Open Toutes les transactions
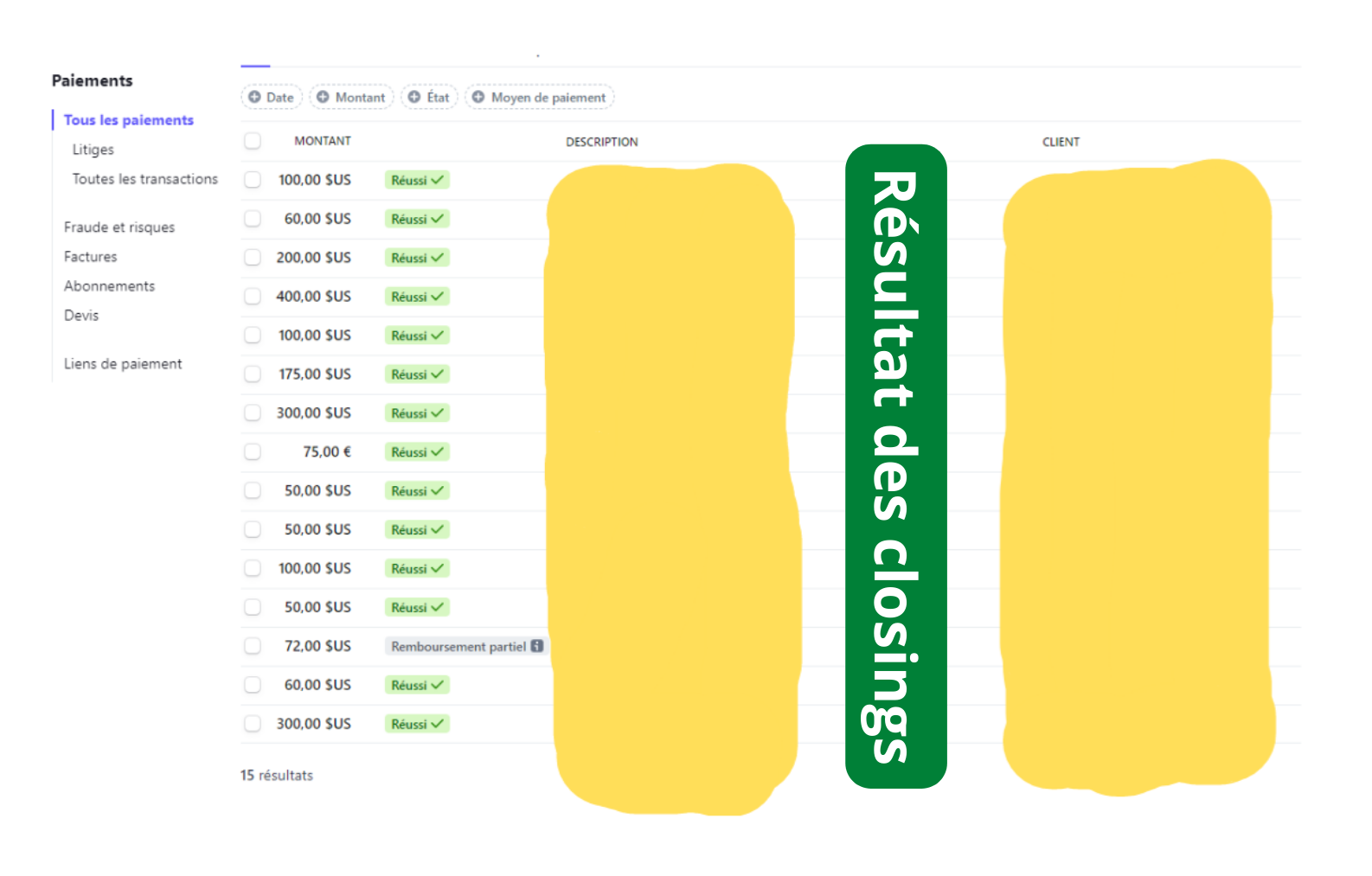 [145, 179]
